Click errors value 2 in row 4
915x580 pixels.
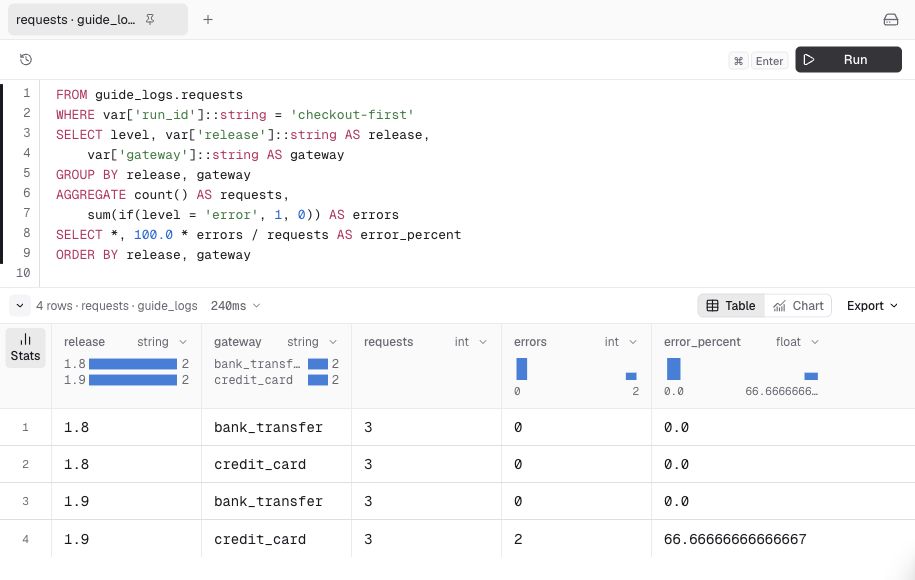pyautogui.click(x=577, y=539)
